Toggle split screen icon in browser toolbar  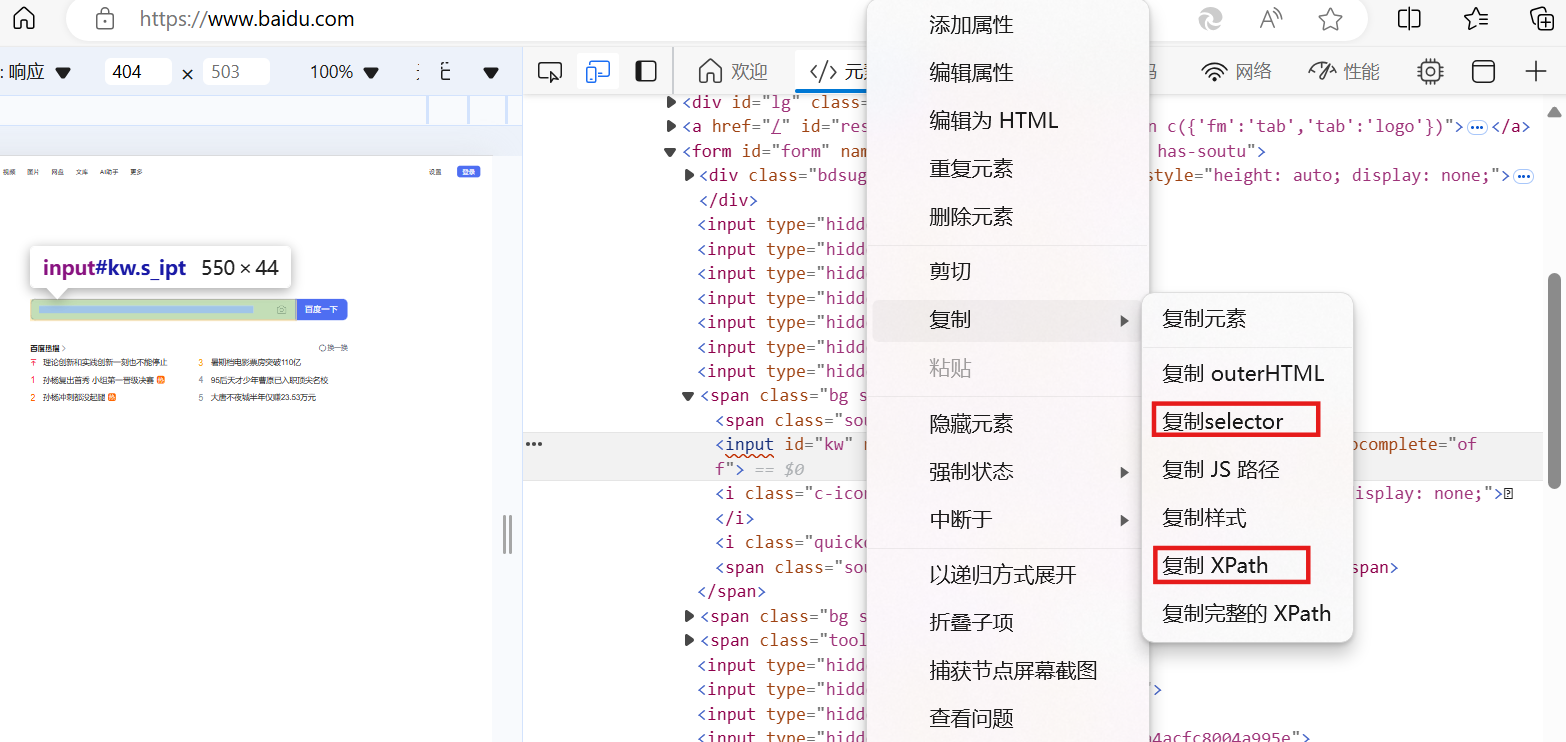tap(1409, 18)
